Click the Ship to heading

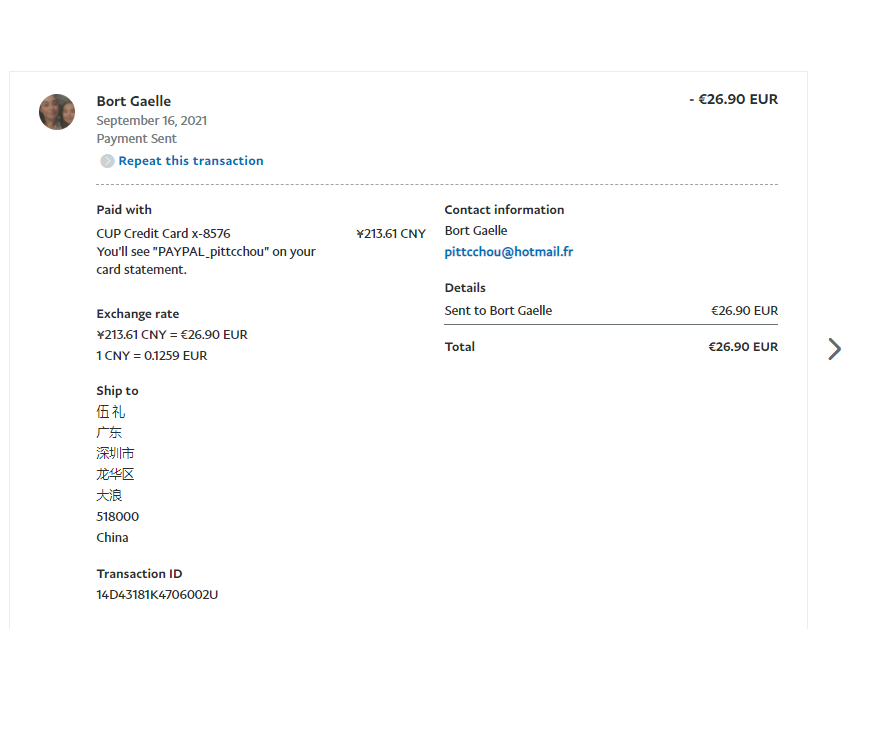(x=117, y=391)
